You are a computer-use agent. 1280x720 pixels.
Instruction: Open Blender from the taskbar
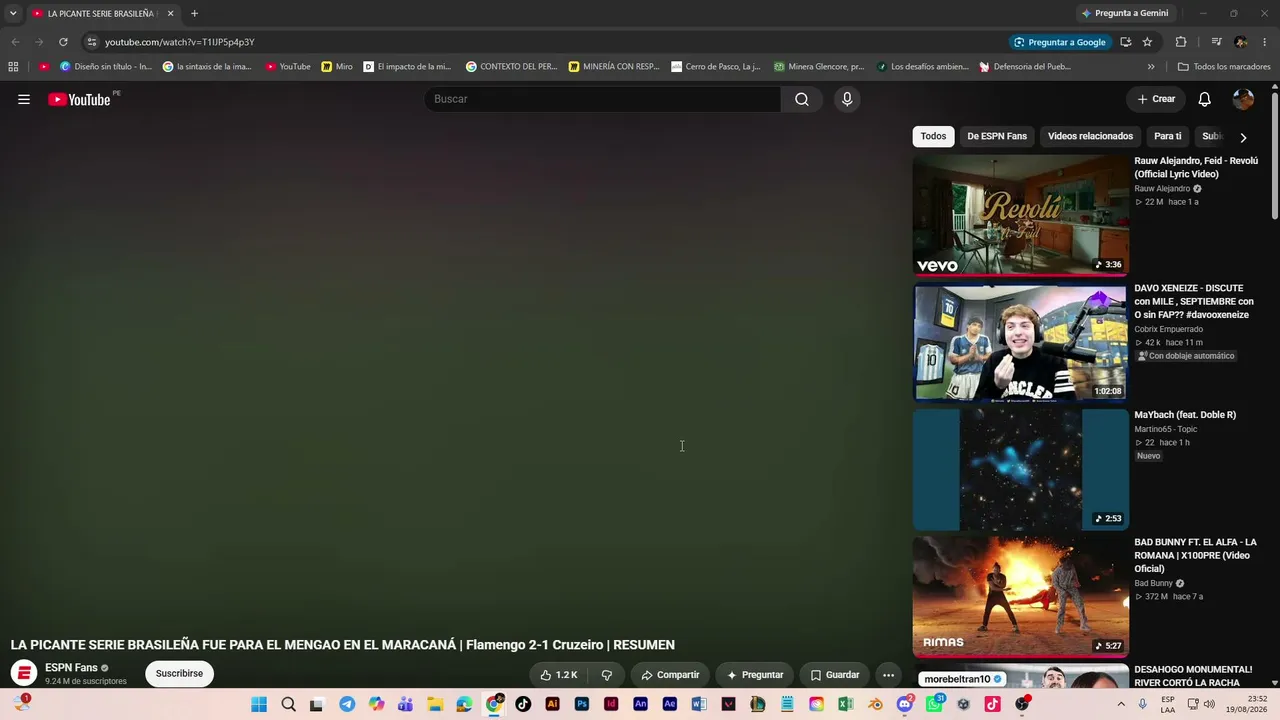tap(875, 704)
